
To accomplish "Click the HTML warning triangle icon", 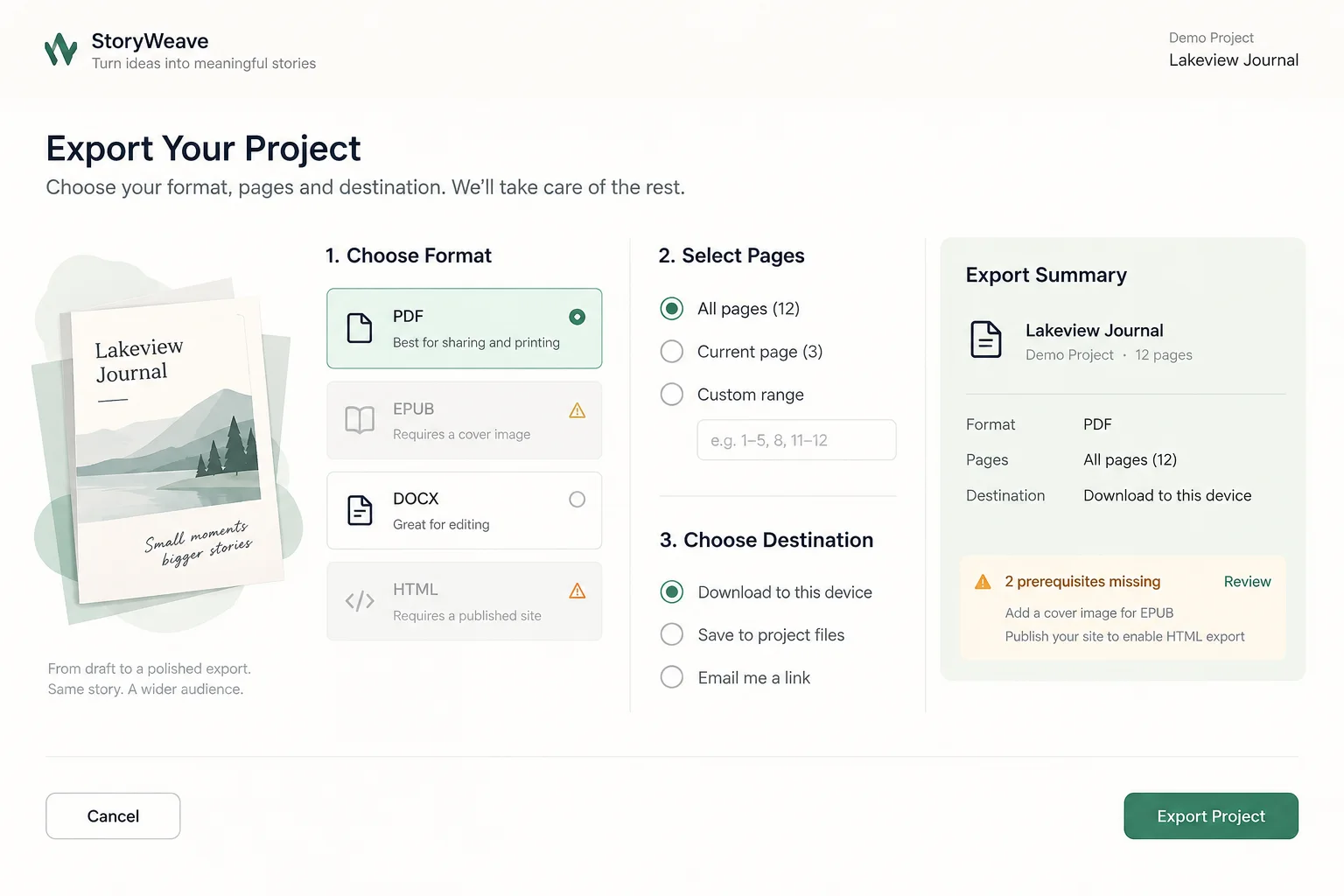I will (577, 591).
